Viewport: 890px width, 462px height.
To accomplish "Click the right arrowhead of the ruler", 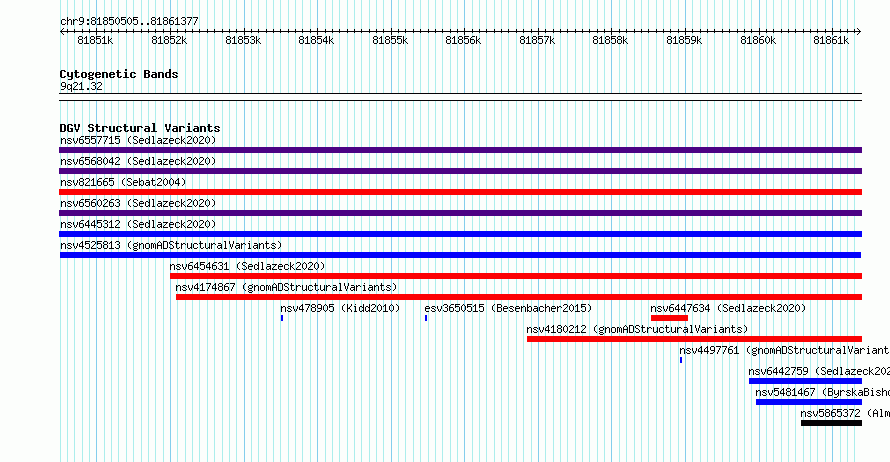I will [859, 32].
